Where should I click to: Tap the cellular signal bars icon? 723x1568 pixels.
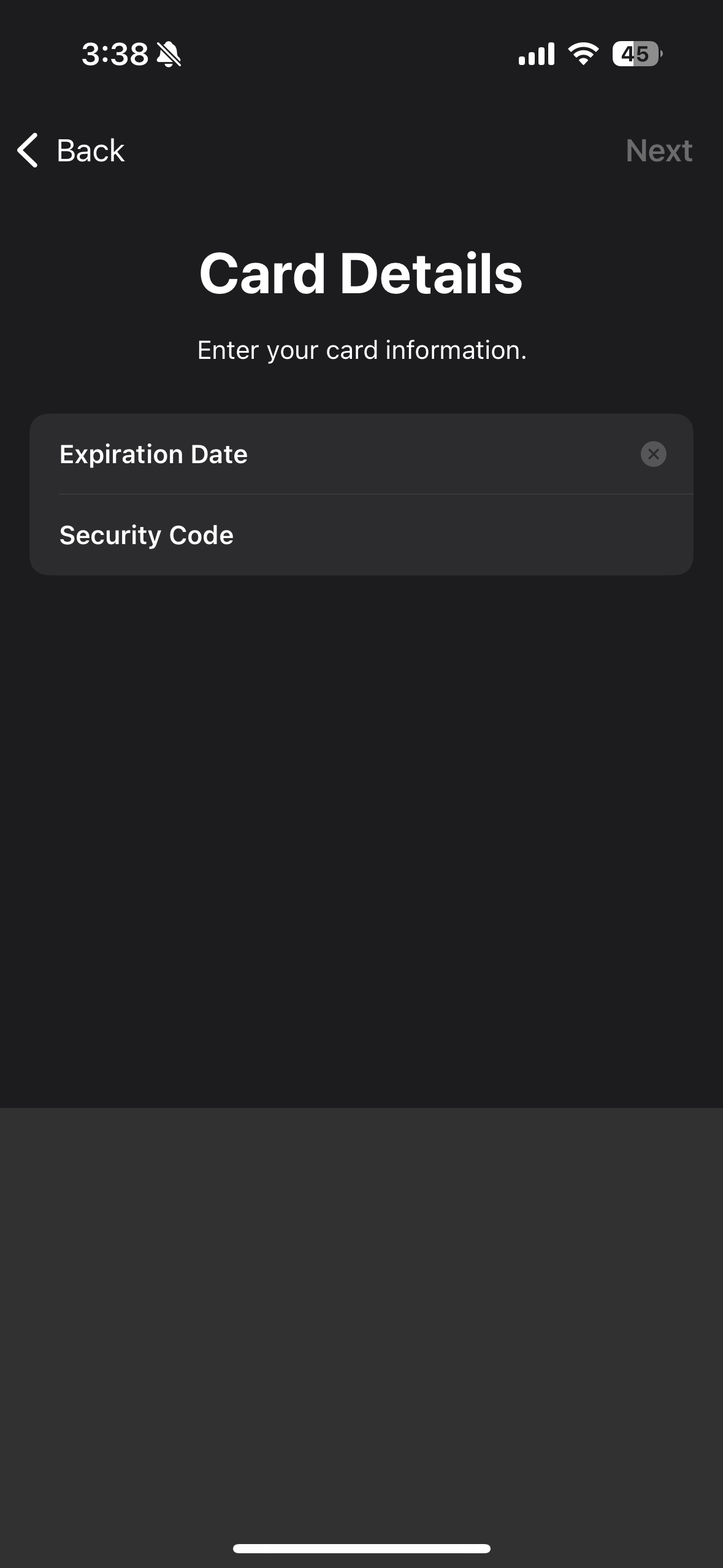536,54
